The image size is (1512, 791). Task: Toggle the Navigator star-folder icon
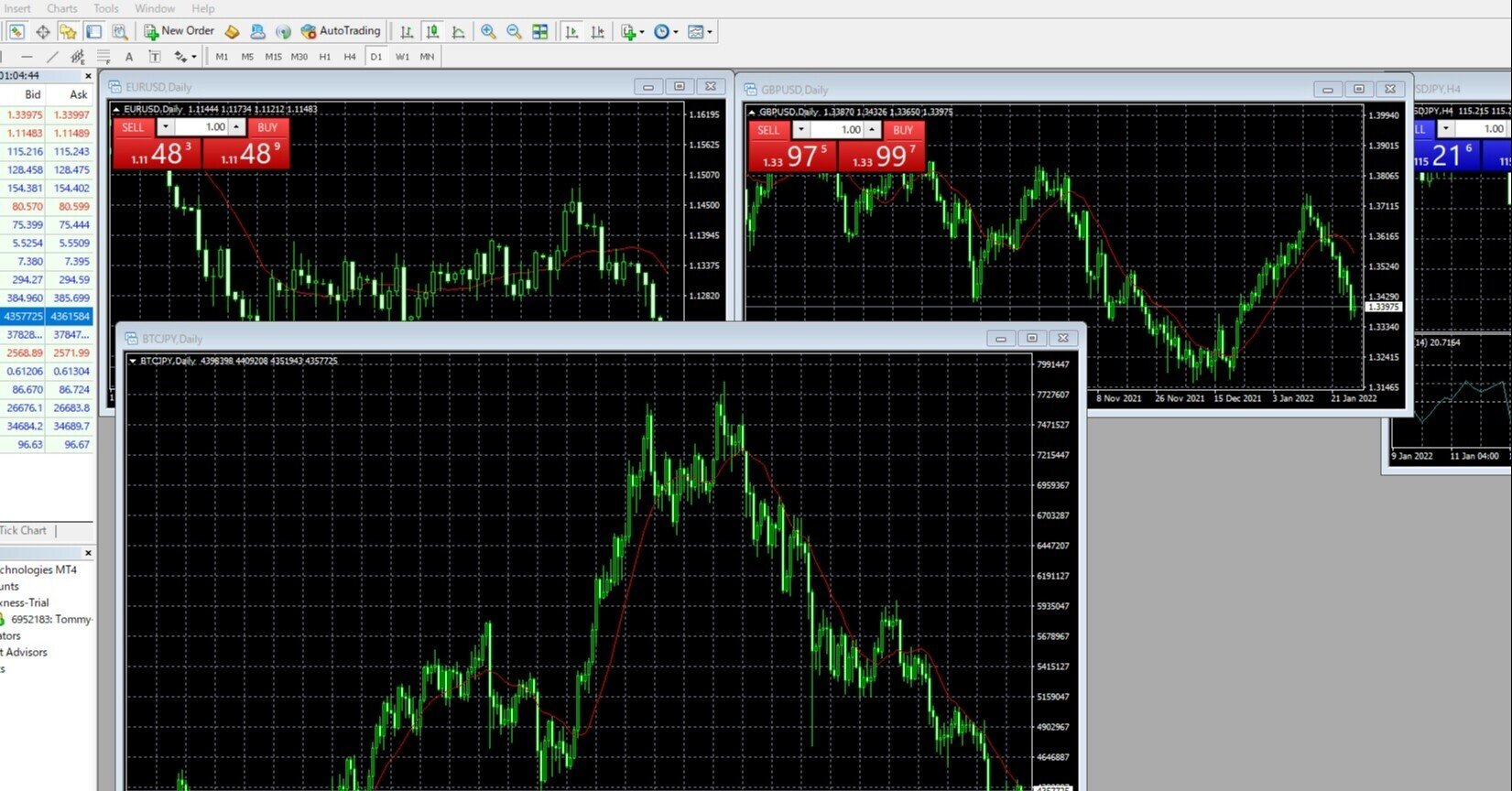[x=68, y=32]
